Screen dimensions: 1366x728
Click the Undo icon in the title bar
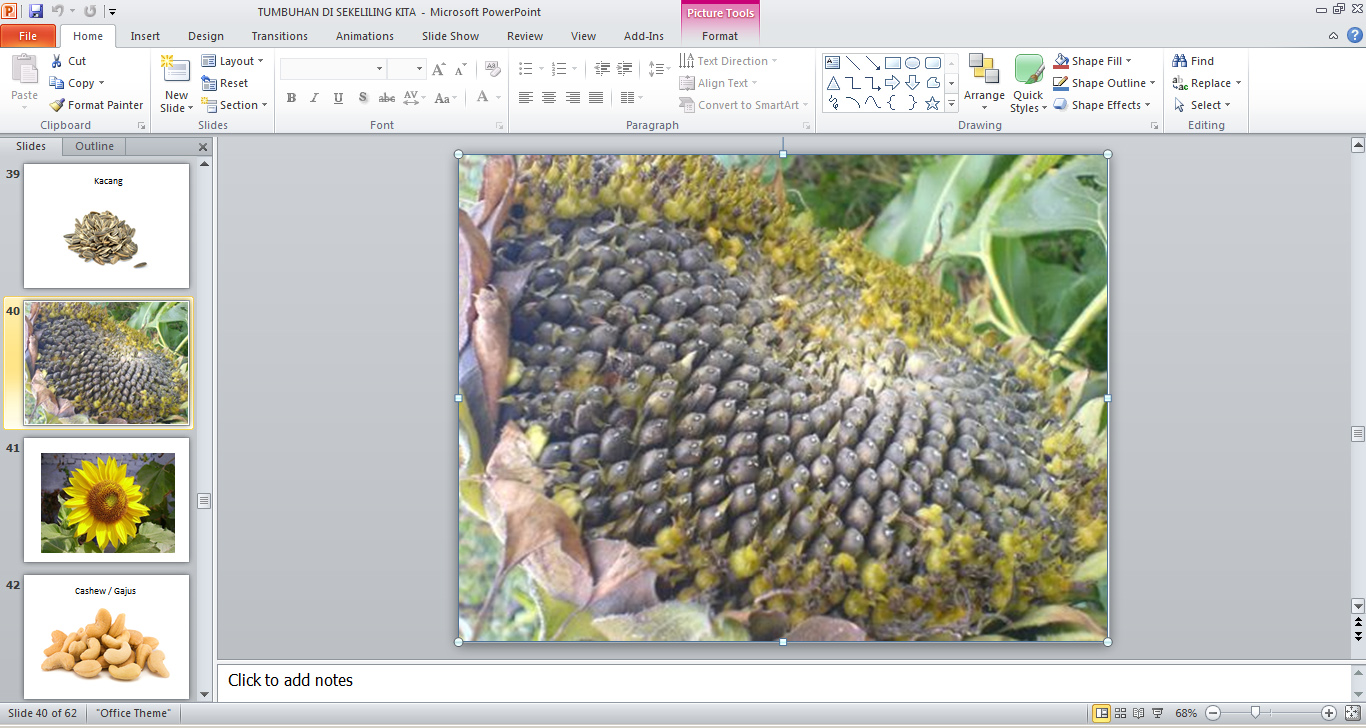coord(58,11)
